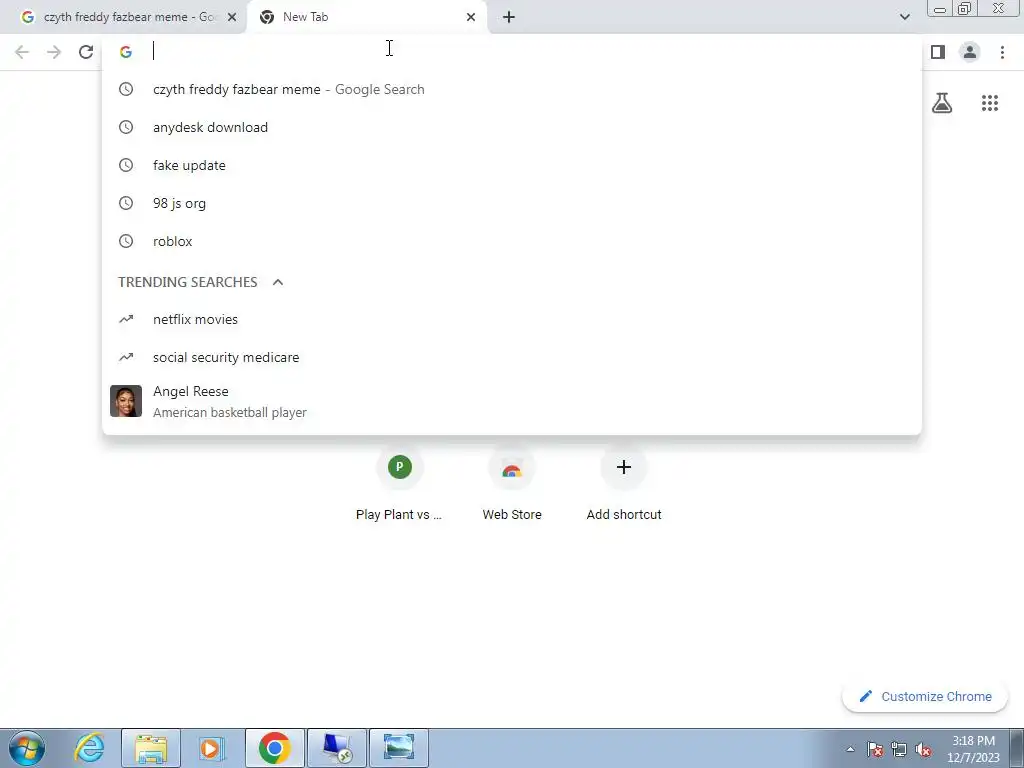The image size is (1024, 768).
Task: Click the Angel Reese thumbnail photo
Action: pos(126,401)
